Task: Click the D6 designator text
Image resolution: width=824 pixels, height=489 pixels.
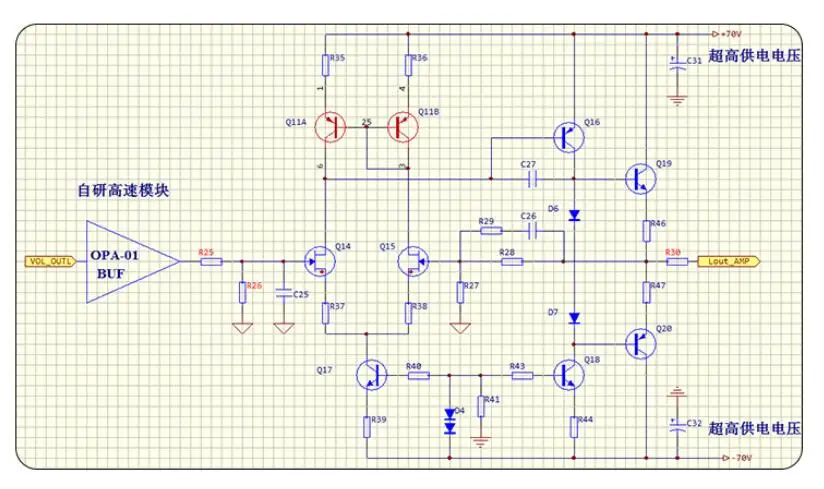Action: (553, 209)
